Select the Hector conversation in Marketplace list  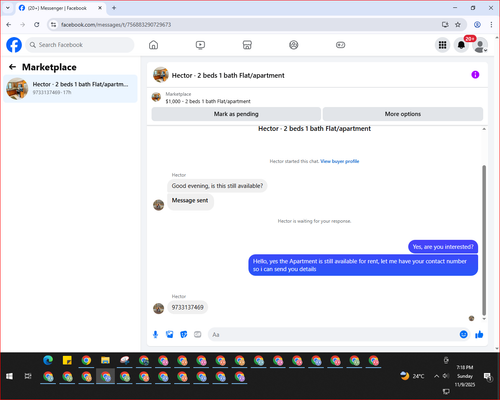[x=70, y=89]
